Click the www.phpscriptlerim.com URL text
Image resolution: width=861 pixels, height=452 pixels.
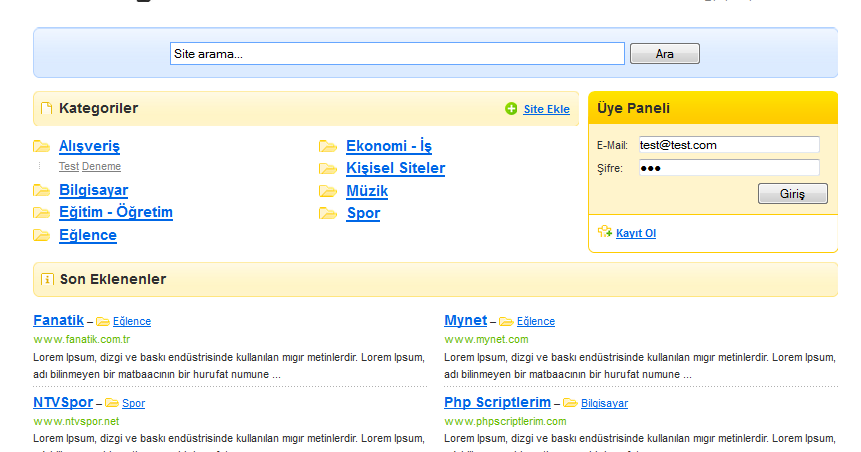[505, 421]
